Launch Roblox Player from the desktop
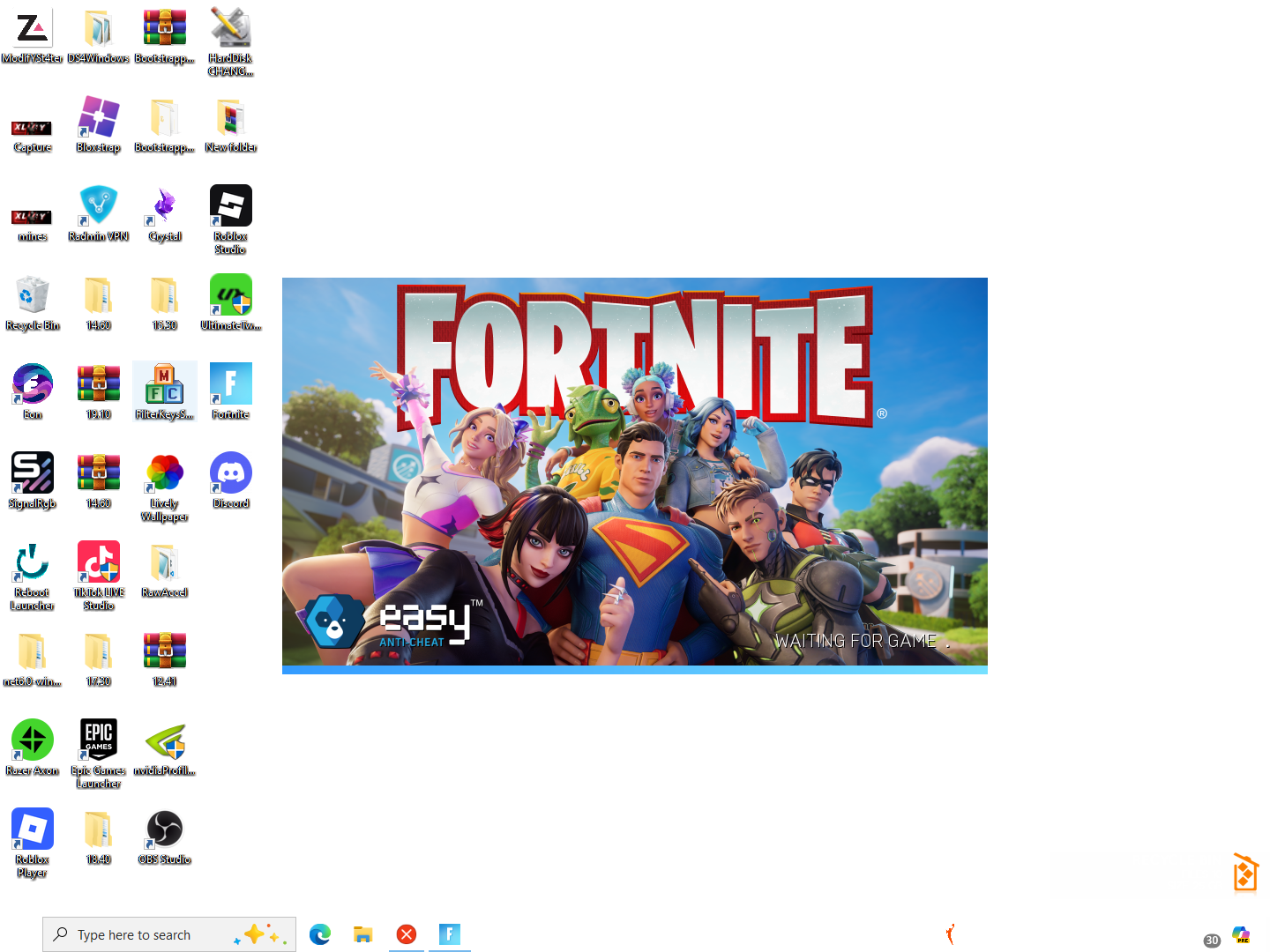 point(33,843)
